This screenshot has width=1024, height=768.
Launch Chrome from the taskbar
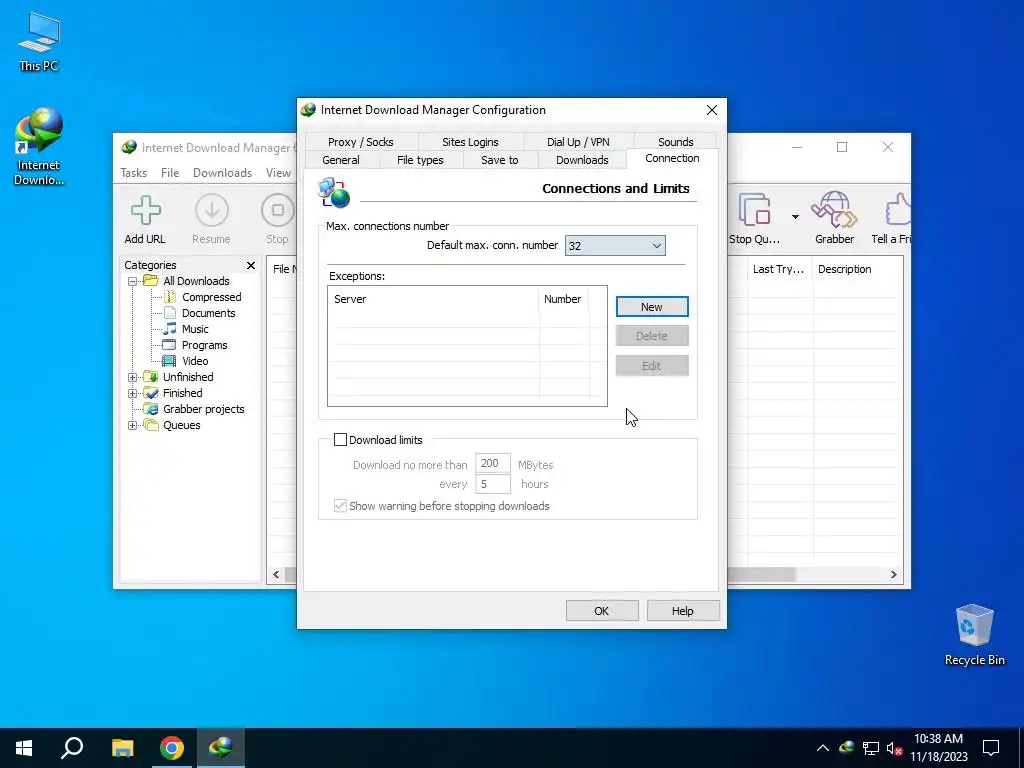pyautogui.click(x=171, y=748)
